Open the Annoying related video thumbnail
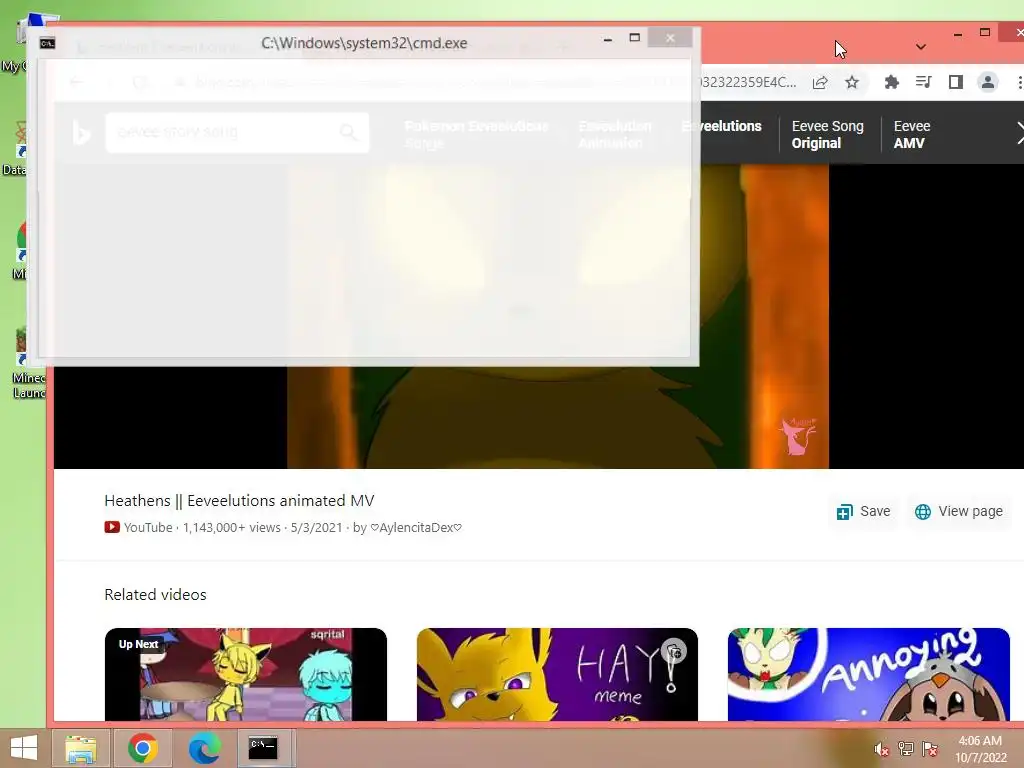1024x768 pixels. coord(869,675)
